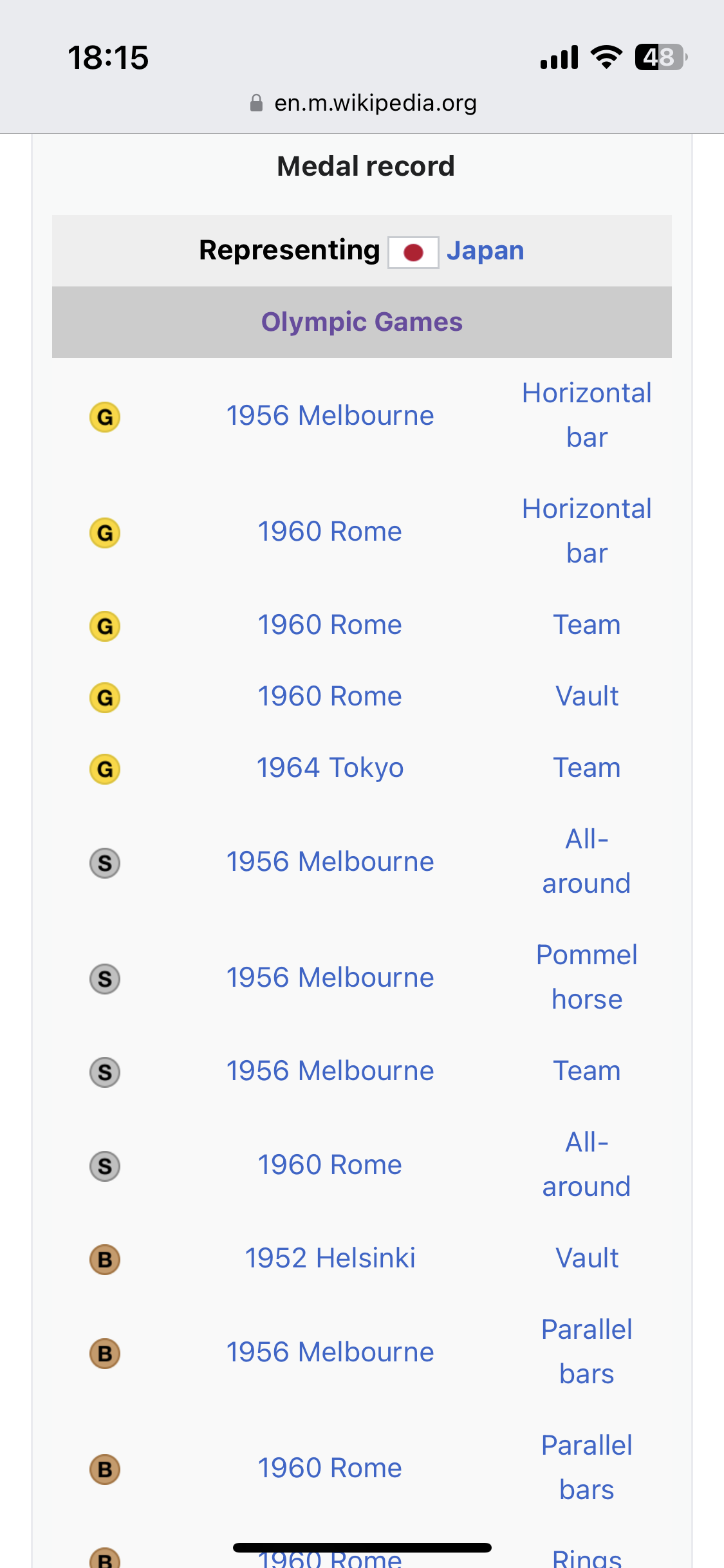This screenshot has width=724, height=1568.
Task: Tap the silver medal icon in the 1956 Melbourne Team row
Action: 105,1072
